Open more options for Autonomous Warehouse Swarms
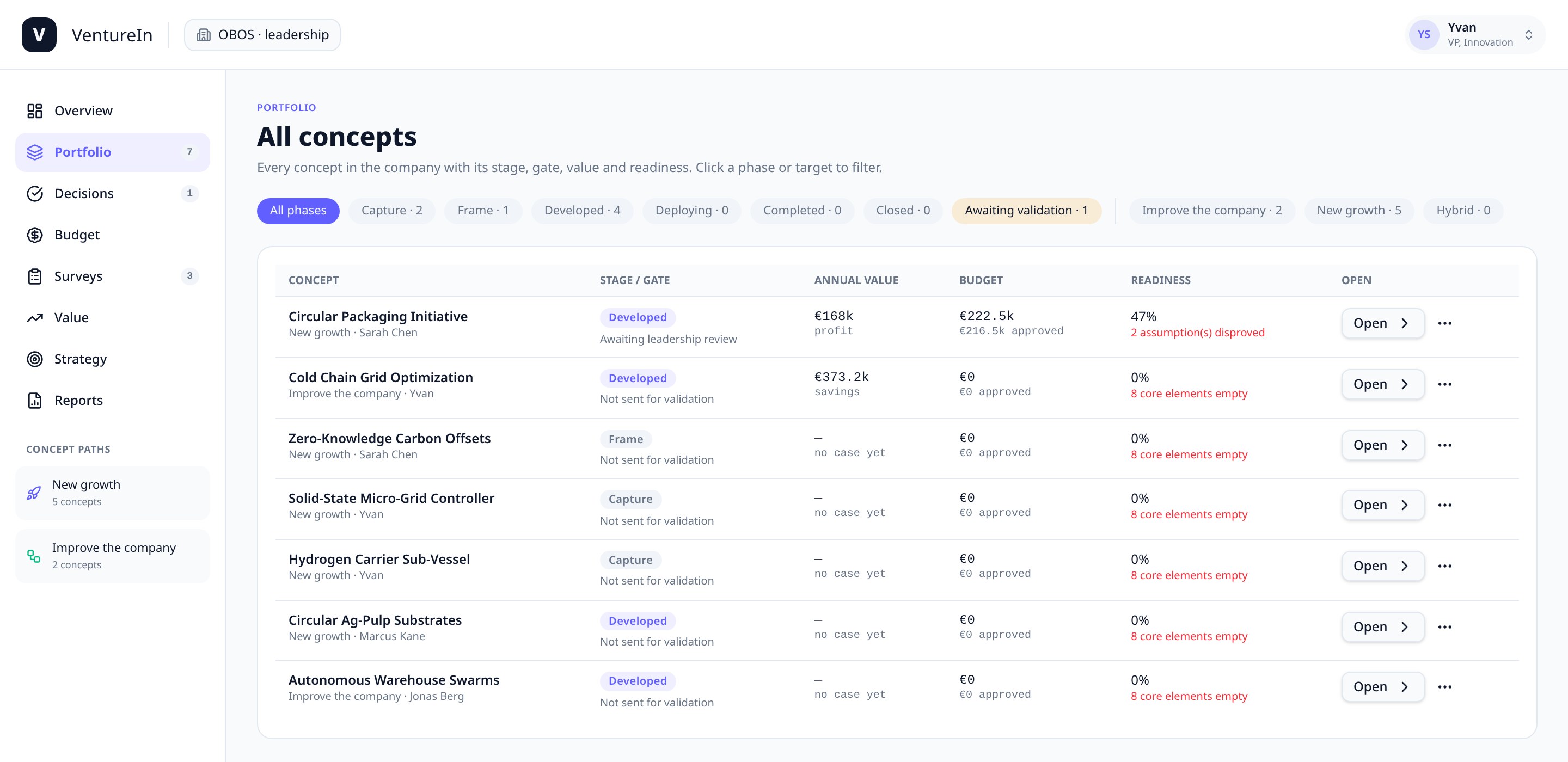1568x762 pixels. click(1444, 686)
